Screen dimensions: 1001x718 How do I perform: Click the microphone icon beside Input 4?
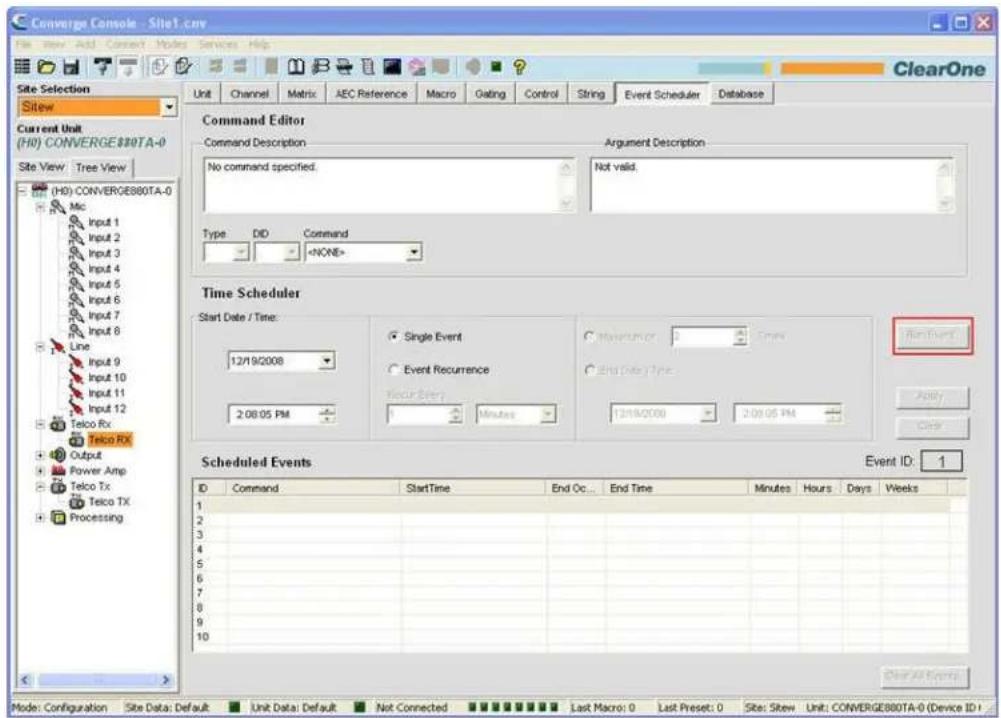coord(77,269)
